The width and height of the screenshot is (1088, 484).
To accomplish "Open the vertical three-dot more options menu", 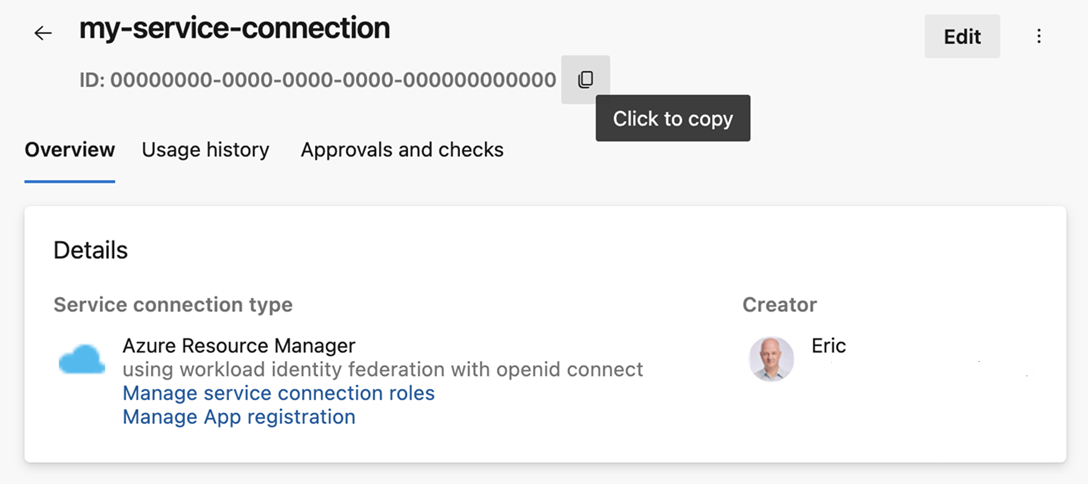I will coord(1039,37).
